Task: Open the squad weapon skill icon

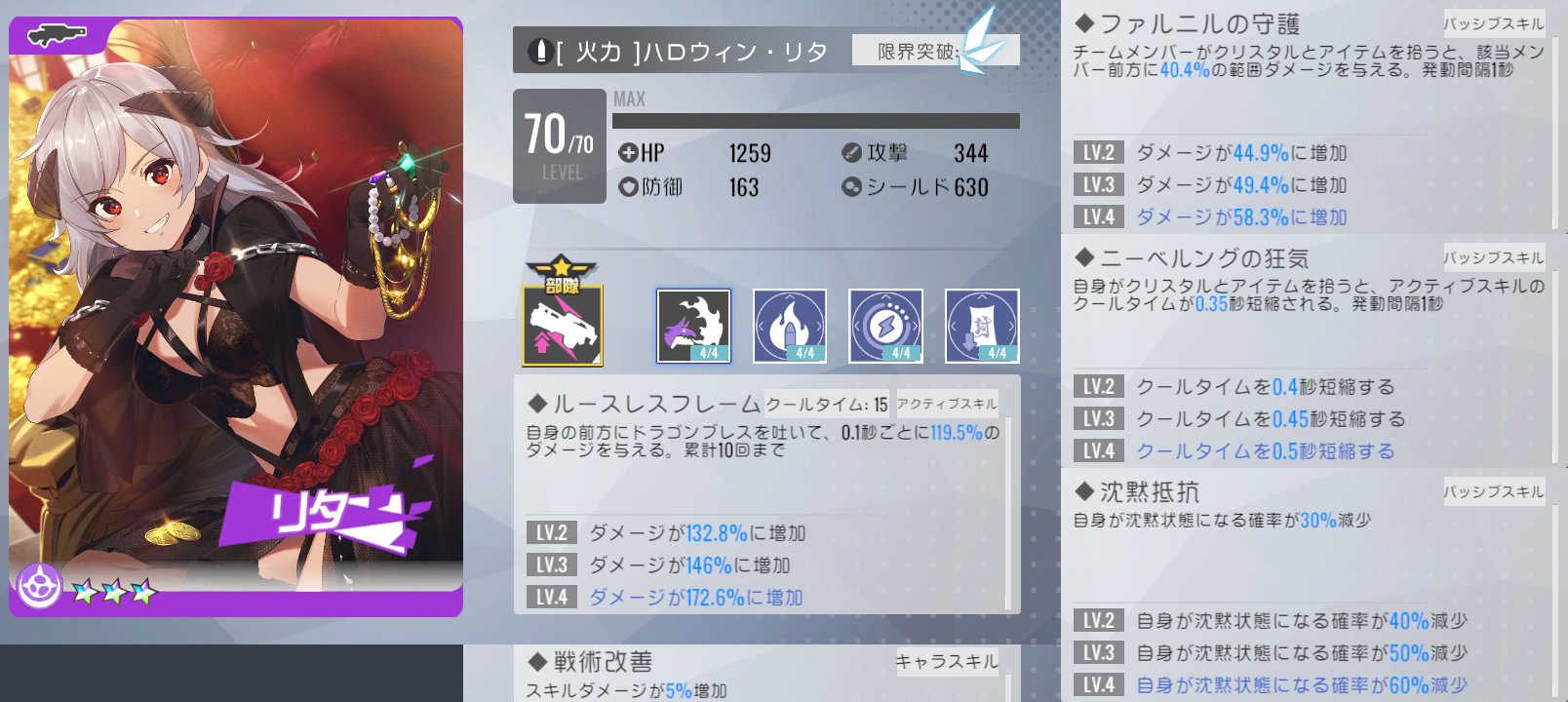Action: tap(563, 312)
